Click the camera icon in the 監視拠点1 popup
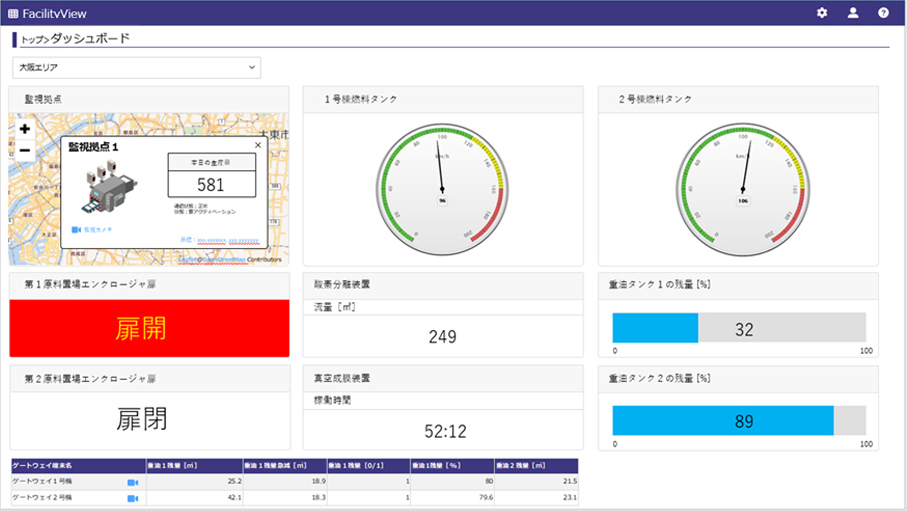Viewport: 907px width, 511px height. coord(76,230)
